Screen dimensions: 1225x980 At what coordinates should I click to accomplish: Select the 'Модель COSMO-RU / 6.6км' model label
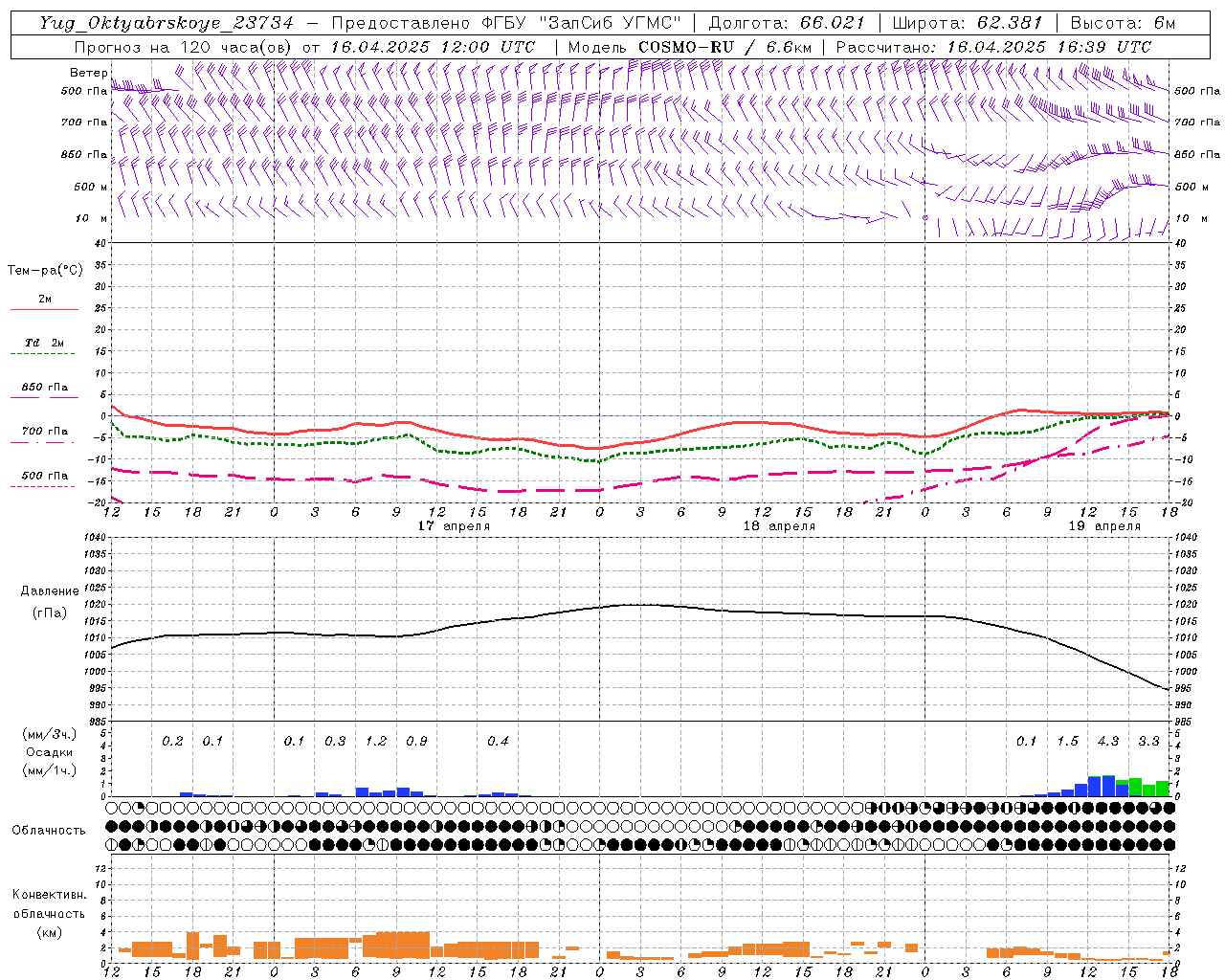point(690,47)
